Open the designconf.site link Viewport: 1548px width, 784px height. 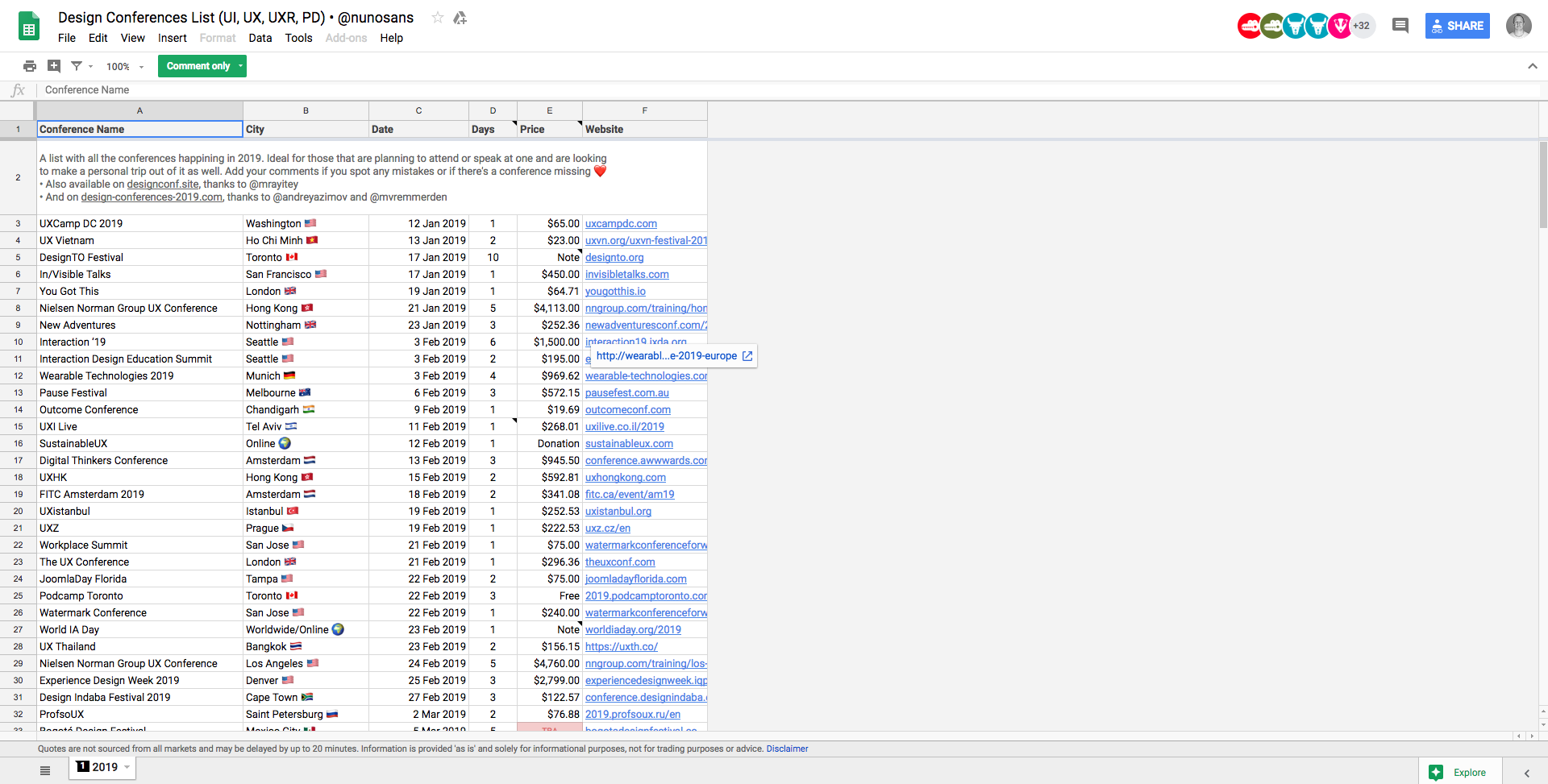coord(163,185)
